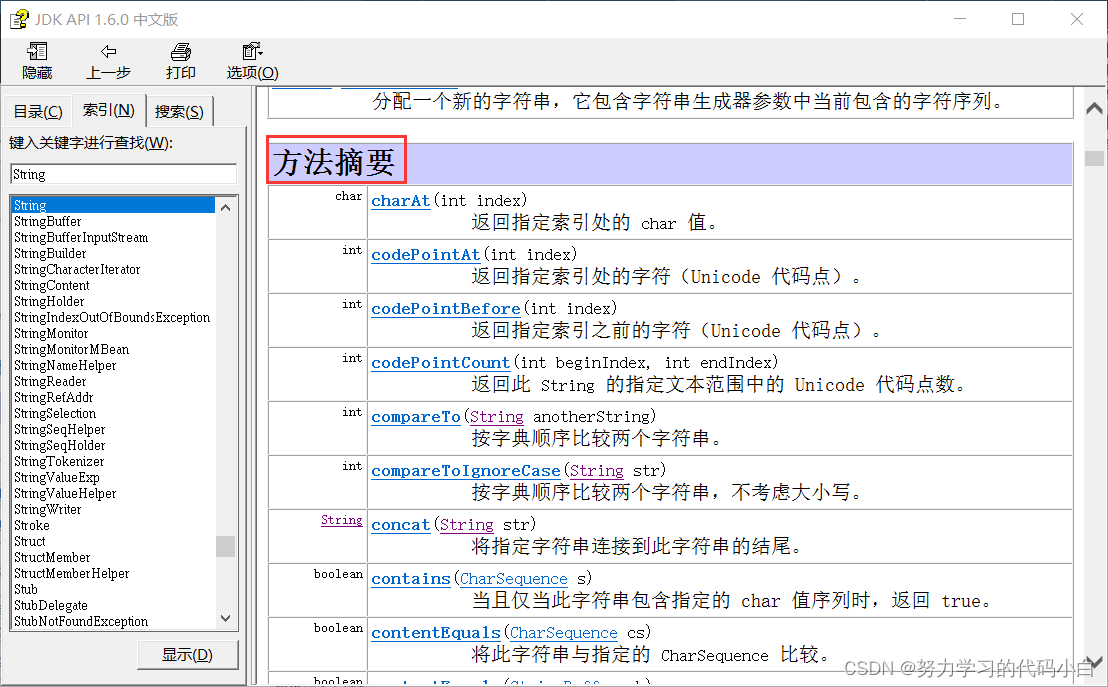
Task: Select StringMonitorMBean index entry
Action: 71,349
